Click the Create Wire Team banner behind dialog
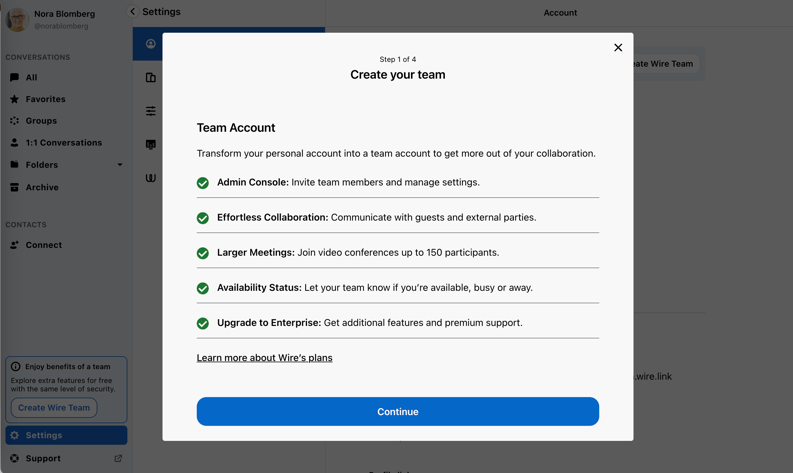The image size is (793, 473). click(666, 64)
